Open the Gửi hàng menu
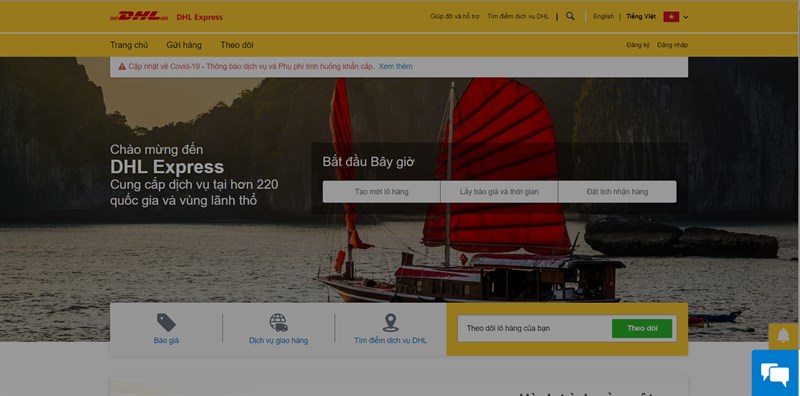The width and height of the screenshot is (800, 396). [184, 45]
